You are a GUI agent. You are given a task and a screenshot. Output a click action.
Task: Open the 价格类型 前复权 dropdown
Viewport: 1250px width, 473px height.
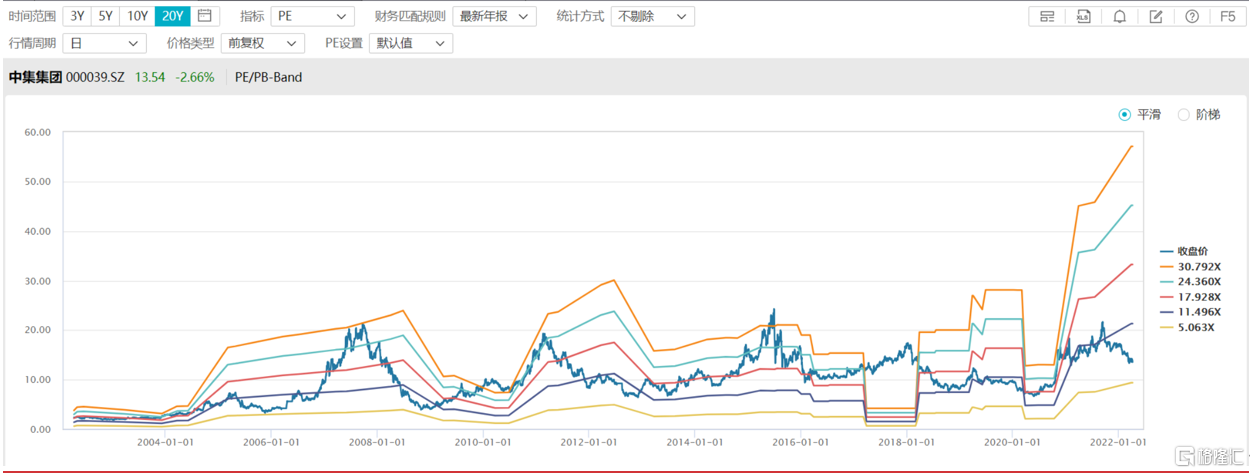coord(262,43)
